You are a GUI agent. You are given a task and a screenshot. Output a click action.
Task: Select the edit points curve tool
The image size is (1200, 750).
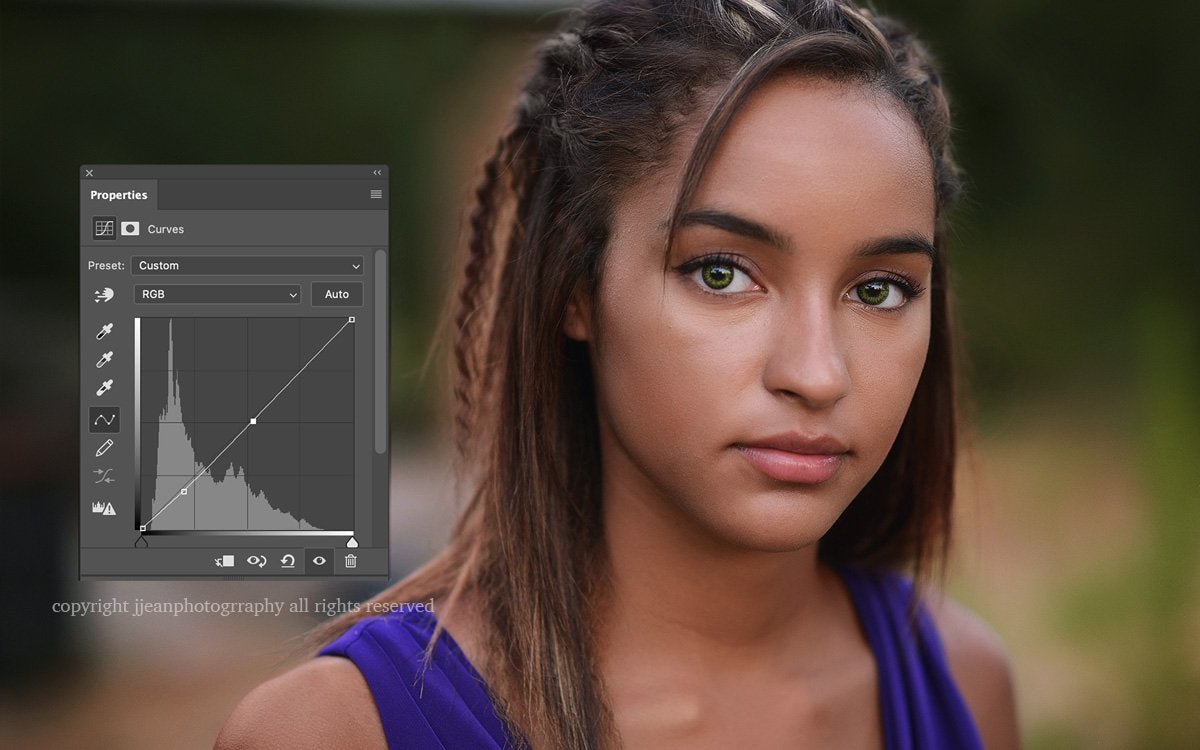point(104,420)
